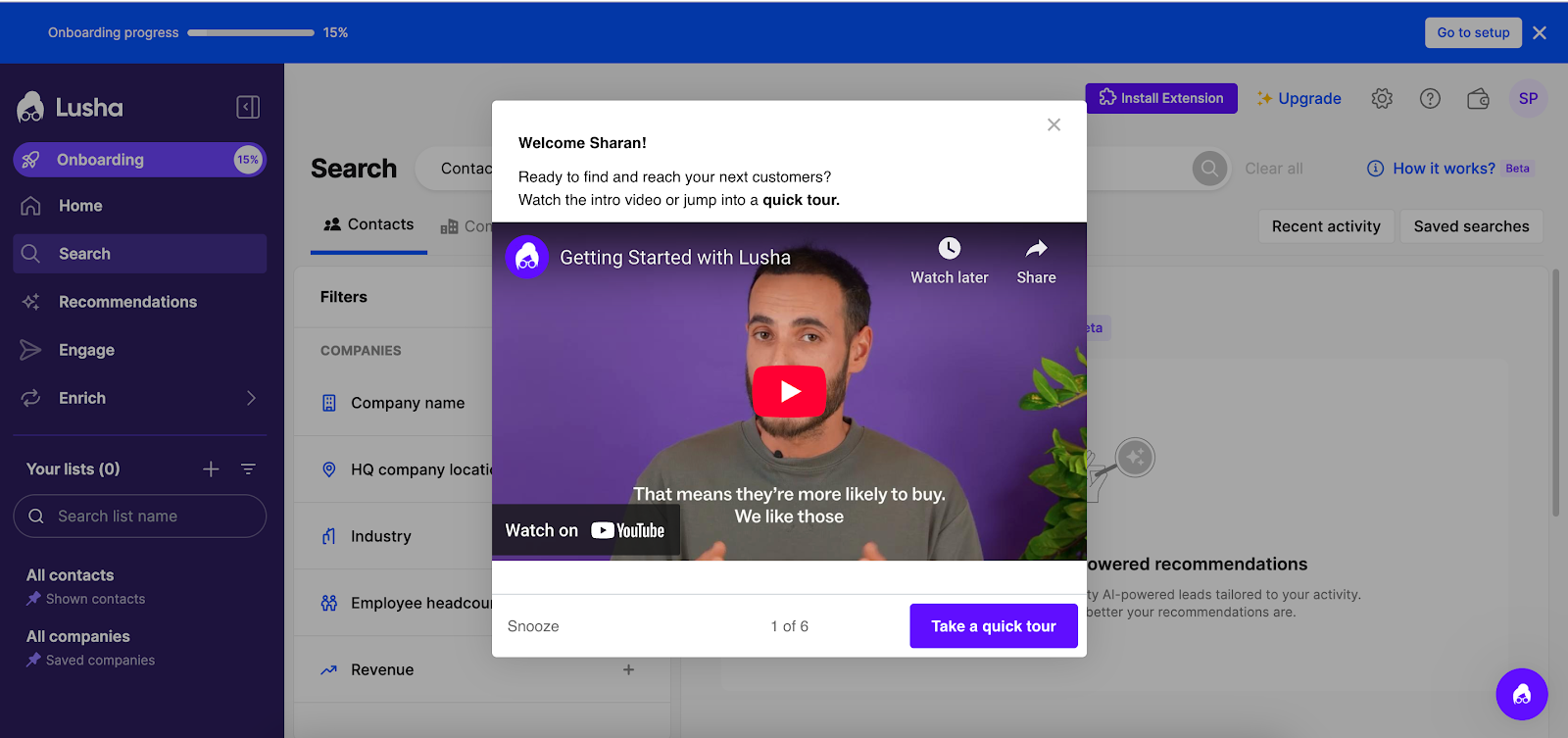The image size is (1568, 738).
Task: Click the Share arrow icon on video
Action: 1036,248
